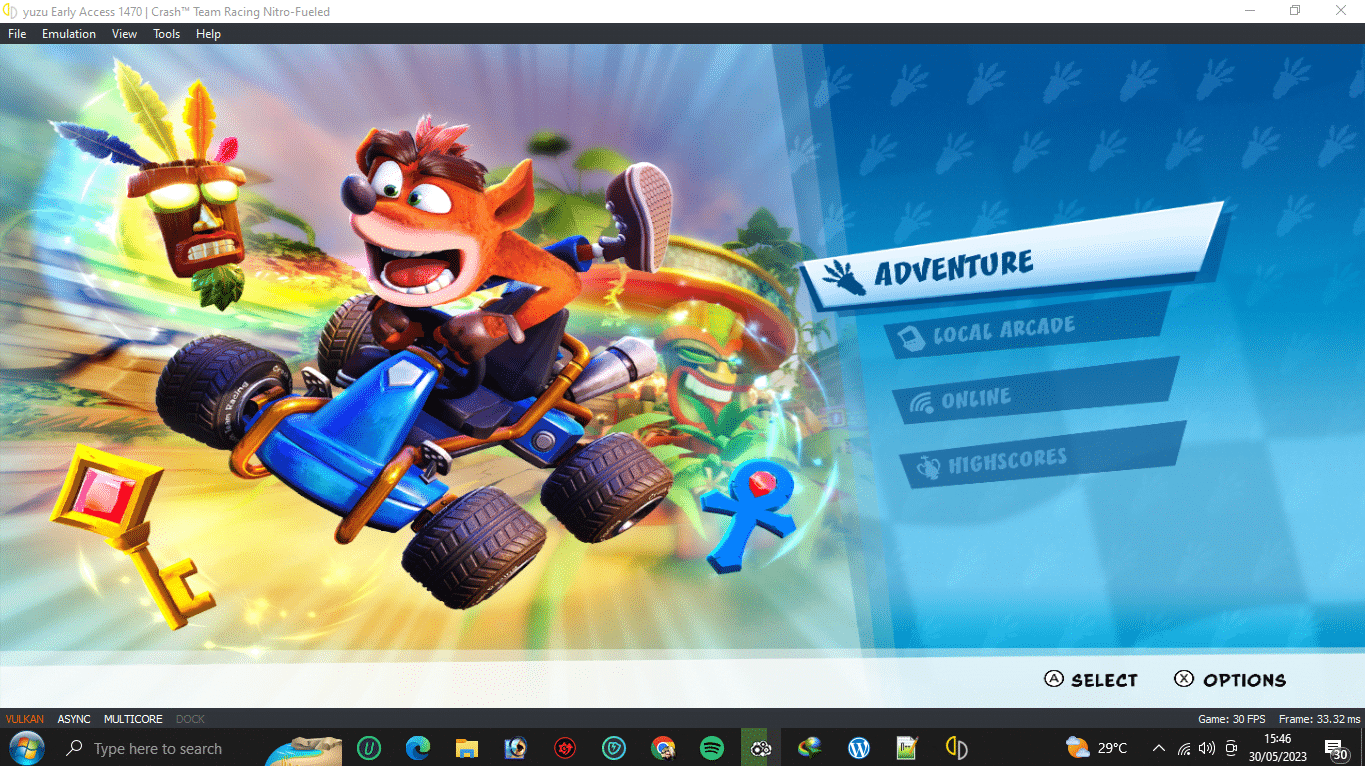Toggle the DOCK mode status button
This screenshot has width=1365, height=766.
point(190,719)
